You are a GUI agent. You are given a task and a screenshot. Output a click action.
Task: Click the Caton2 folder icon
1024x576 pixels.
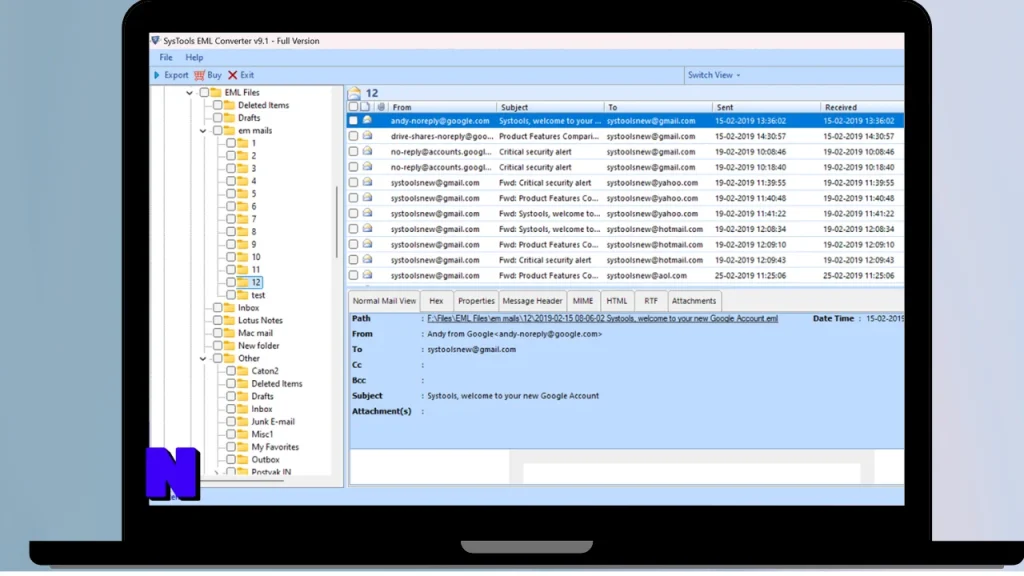pos(243,371)
